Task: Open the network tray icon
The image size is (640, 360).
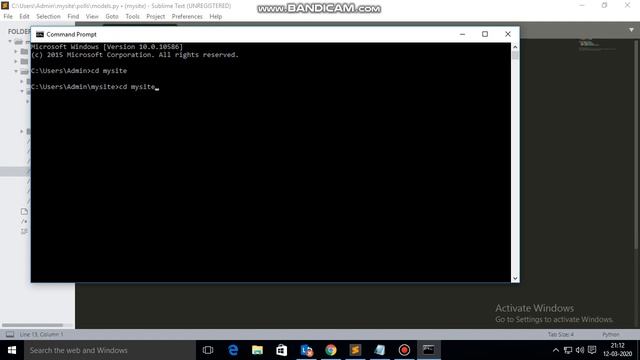Action: 568,350
